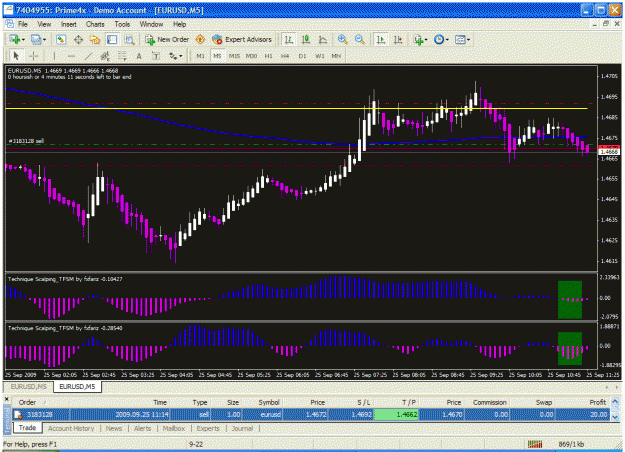Viewport: 625px width, 452px height.
Task: Click the Expert Advisors button
Action: click(x=242, y=39)
